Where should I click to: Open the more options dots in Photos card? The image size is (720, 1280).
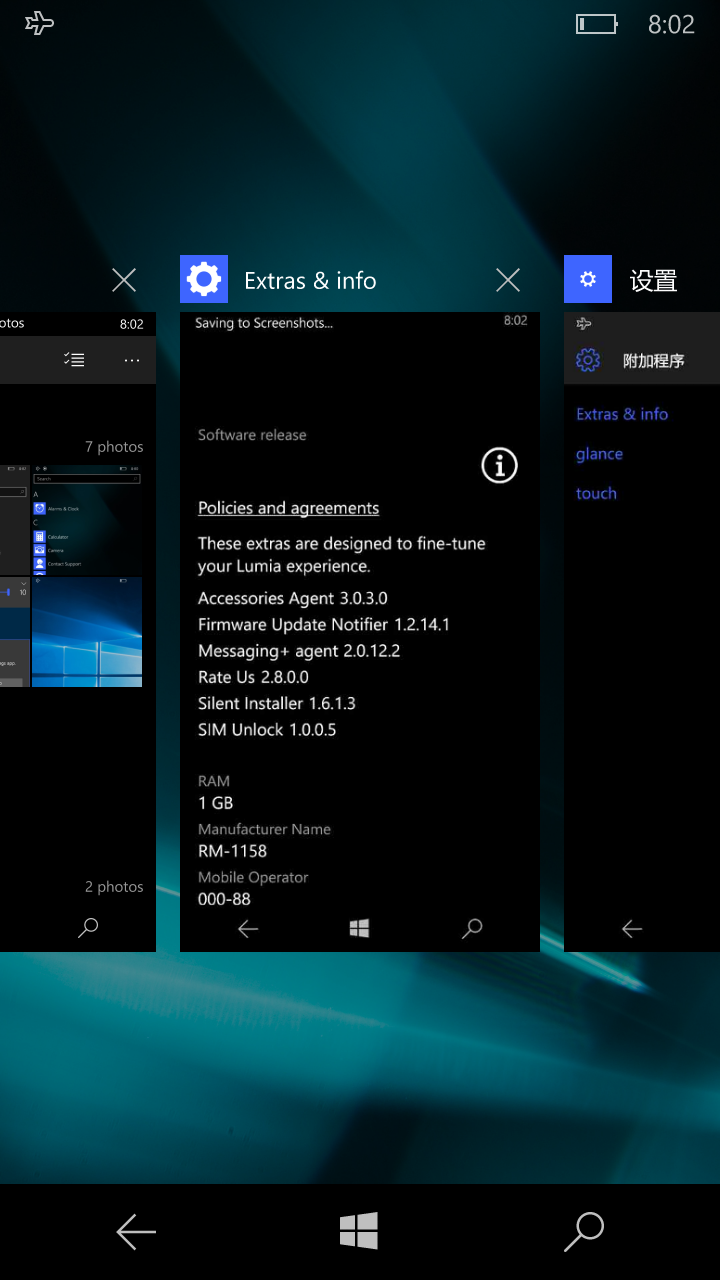(132, 360)
